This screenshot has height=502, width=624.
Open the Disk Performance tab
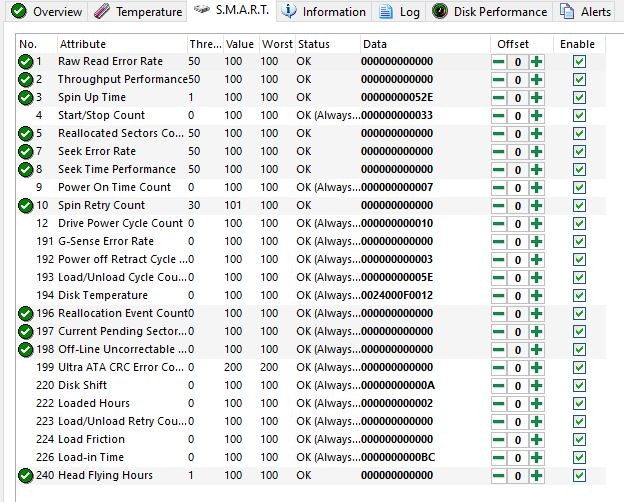489,12
